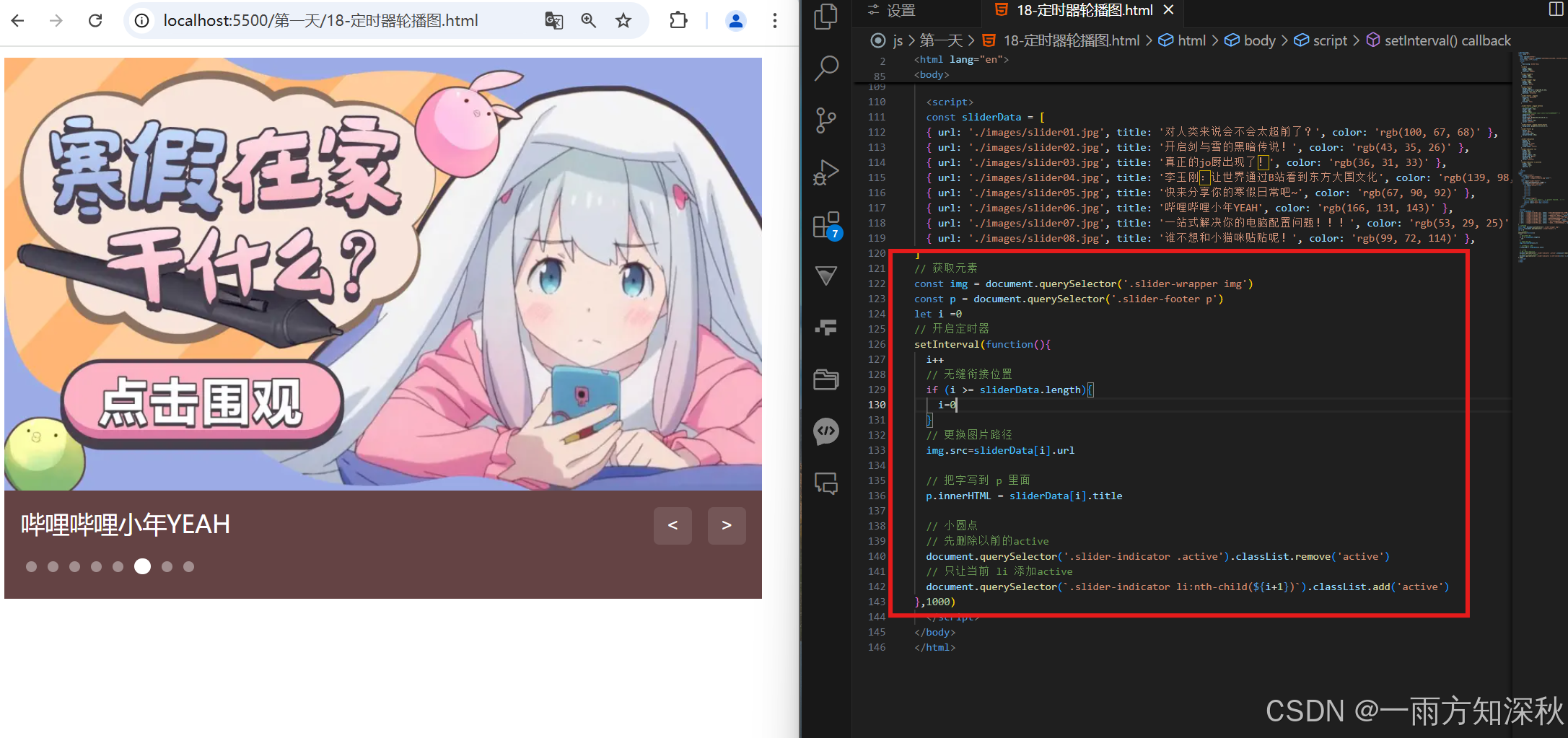Click the p.innerHTML = sliderData[i].title line
This screenshot has height=738, width=1568.
[x=1024, y=496]
